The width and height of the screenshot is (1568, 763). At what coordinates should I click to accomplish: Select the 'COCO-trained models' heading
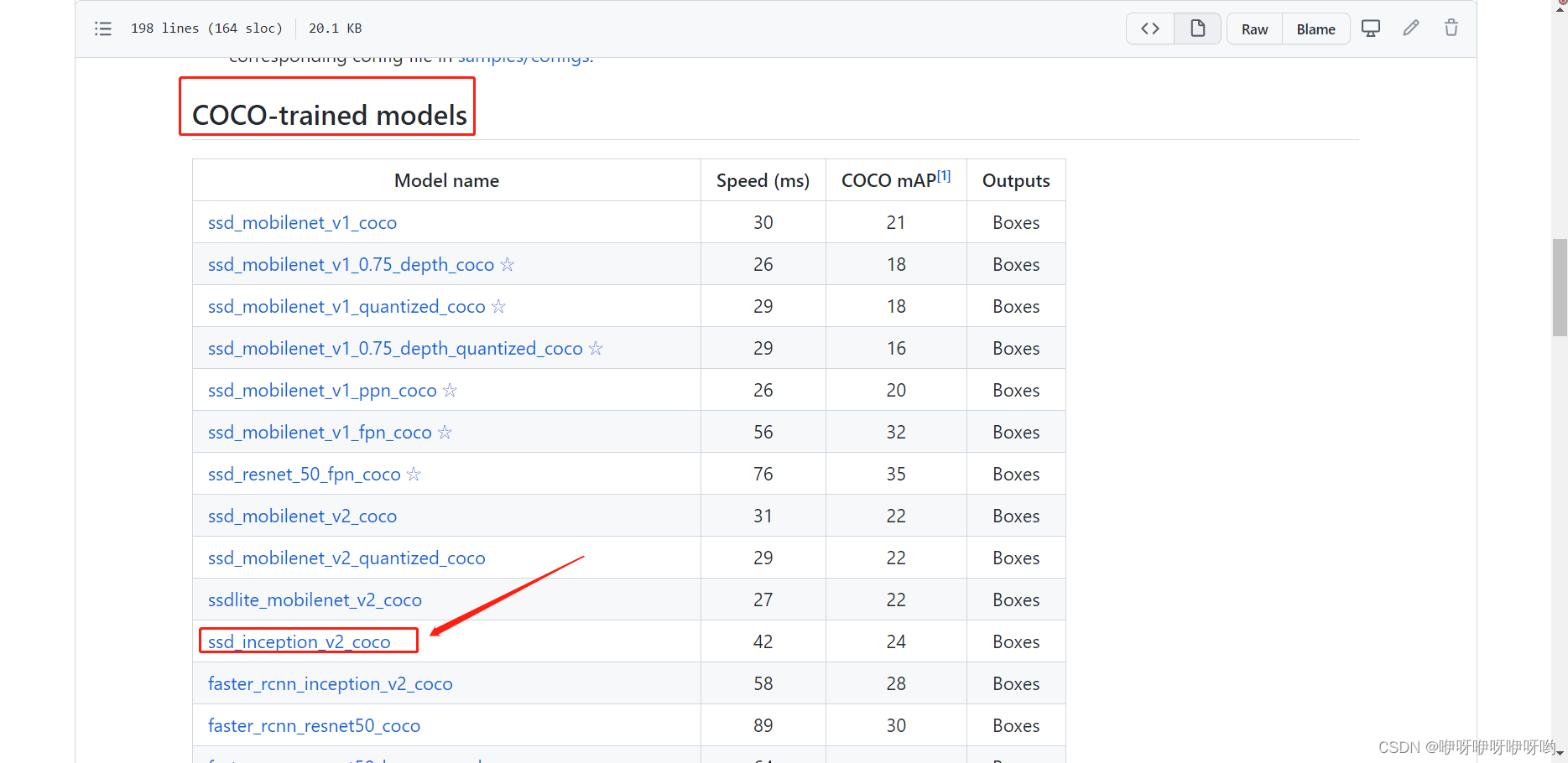click(329, 115)
